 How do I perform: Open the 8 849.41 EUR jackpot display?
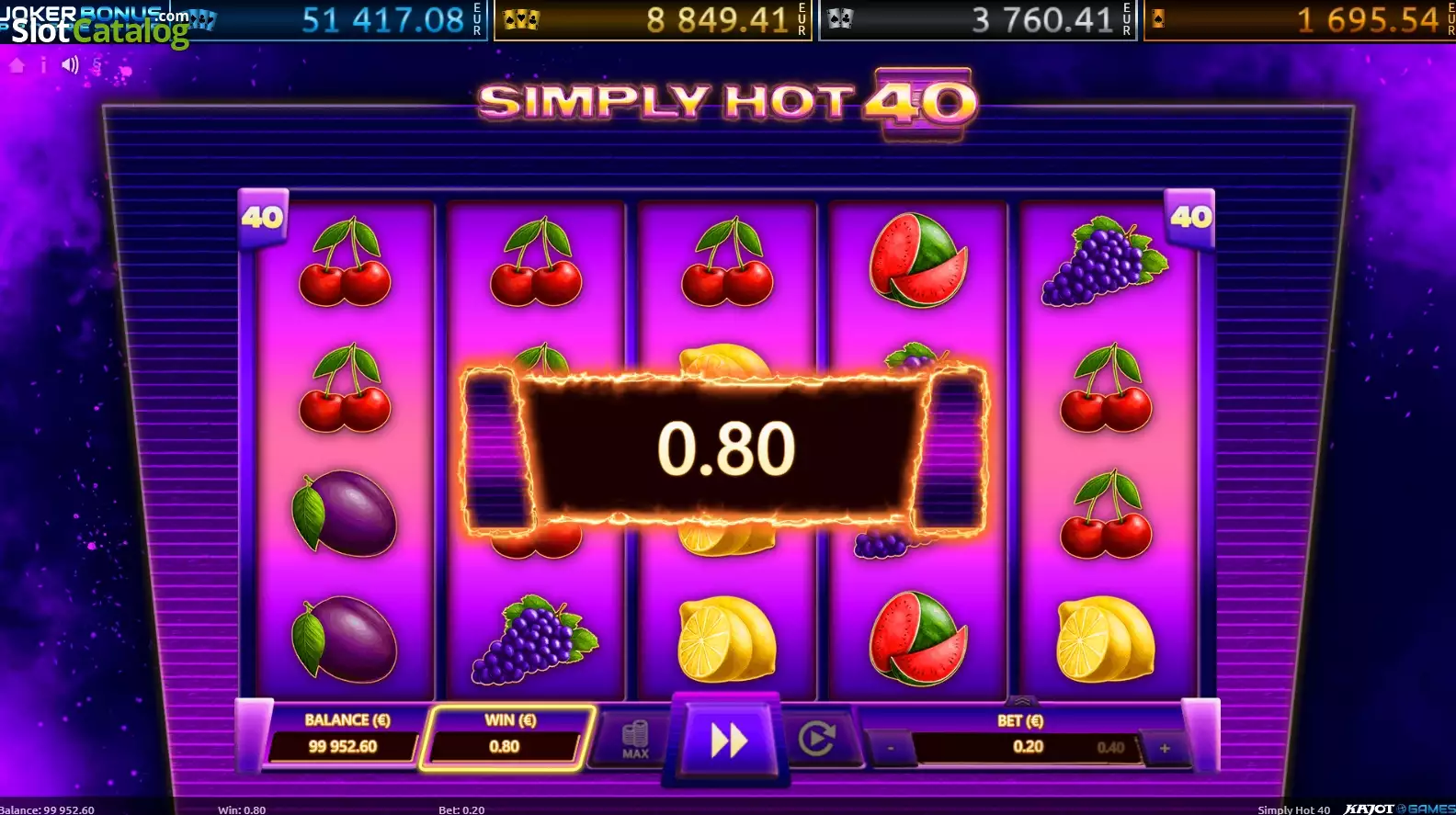pyautogui.click(x=653, y=19)
